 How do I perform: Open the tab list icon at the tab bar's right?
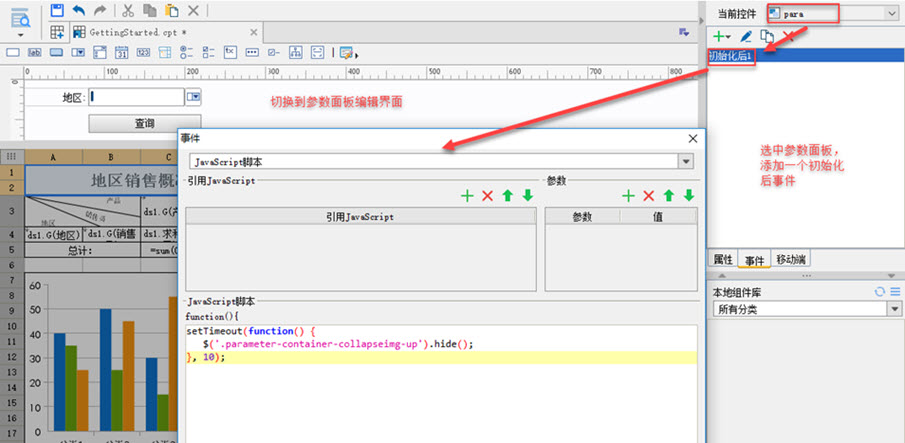[x=684, y=32]
